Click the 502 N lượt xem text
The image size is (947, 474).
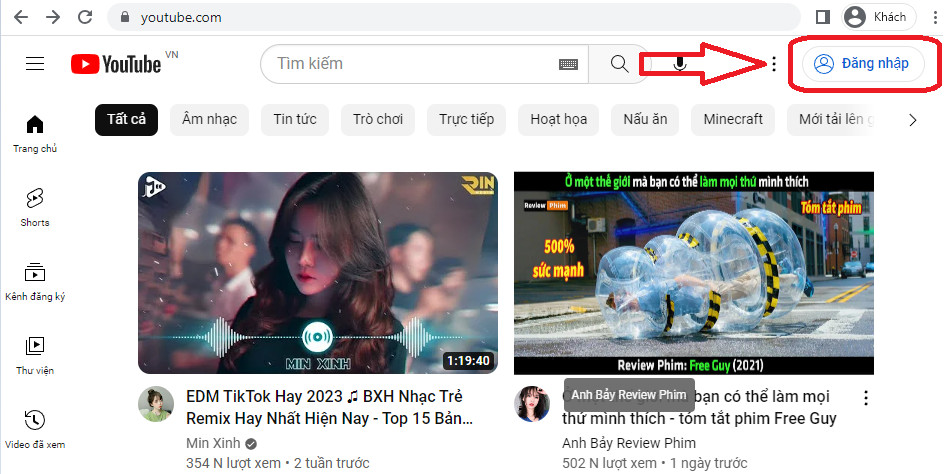609,463
